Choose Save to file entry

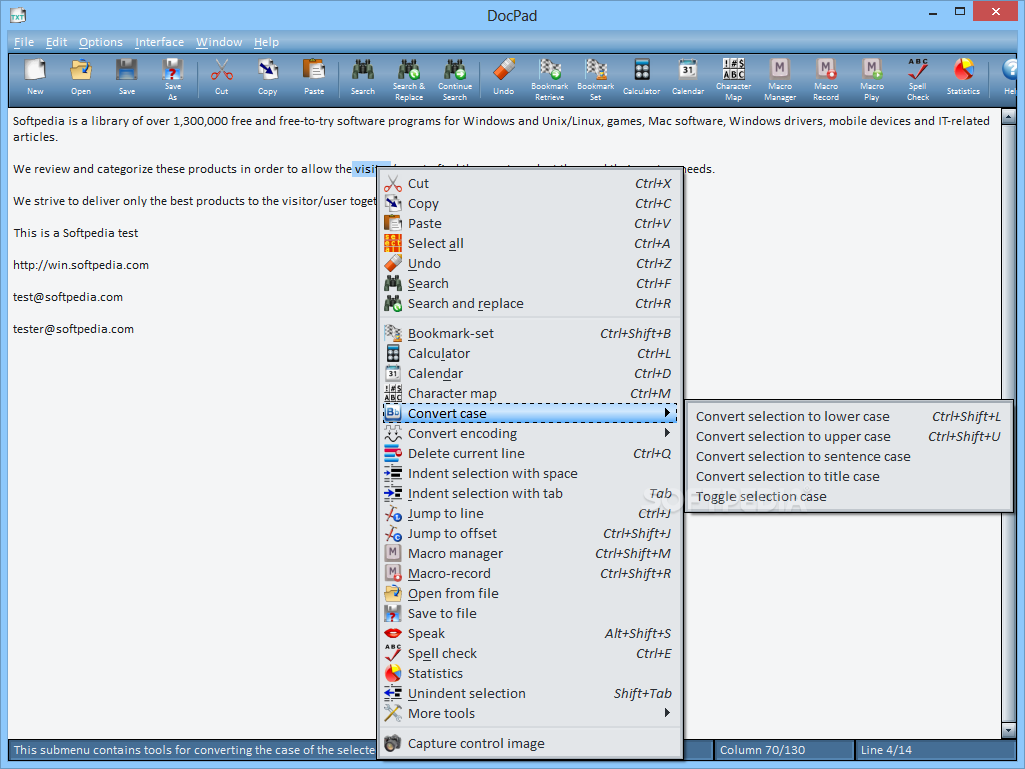point(529,613)
